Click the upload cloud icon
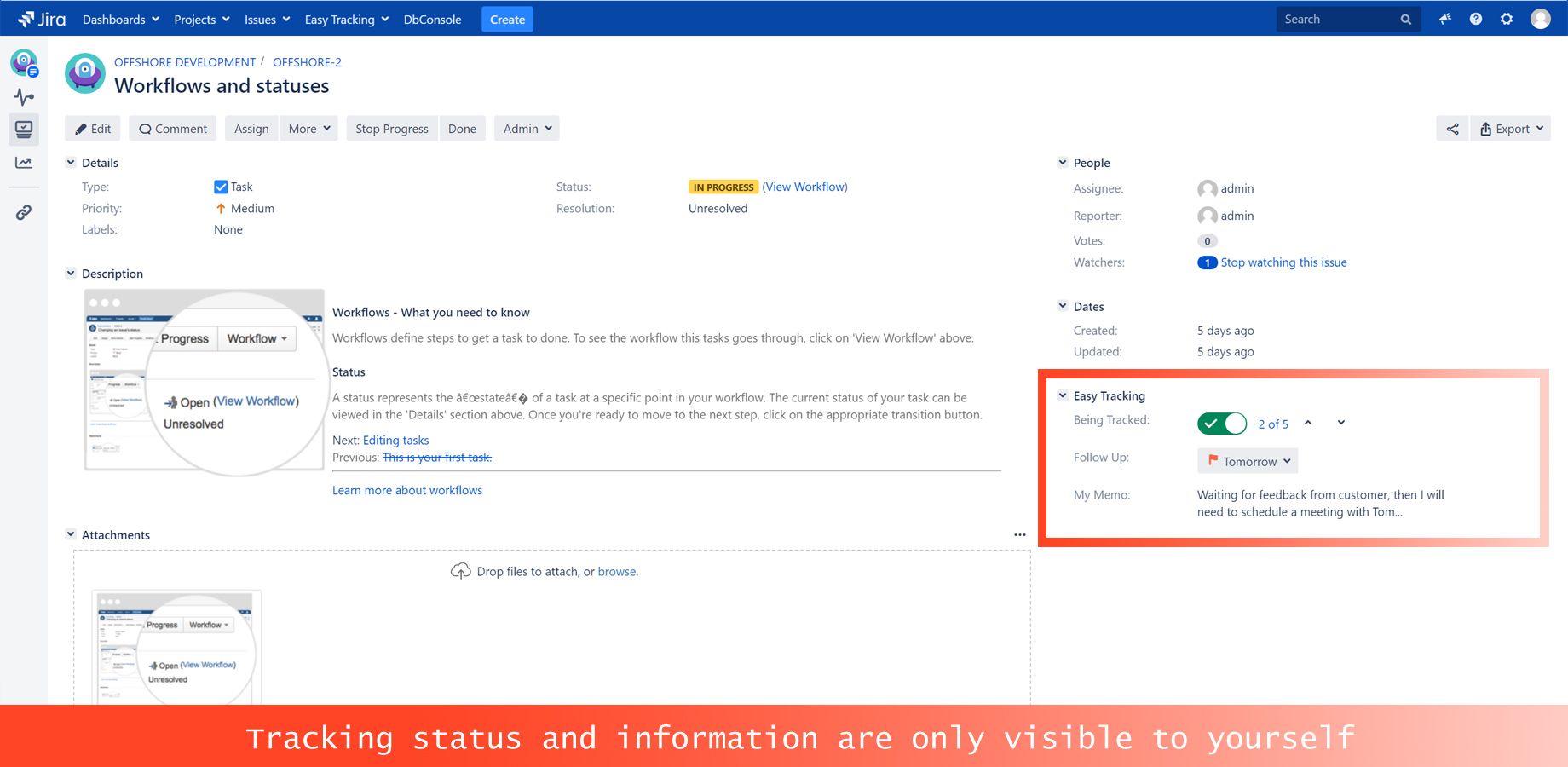1568x767 pixels. pyautogui.click(x=460, y=571)
